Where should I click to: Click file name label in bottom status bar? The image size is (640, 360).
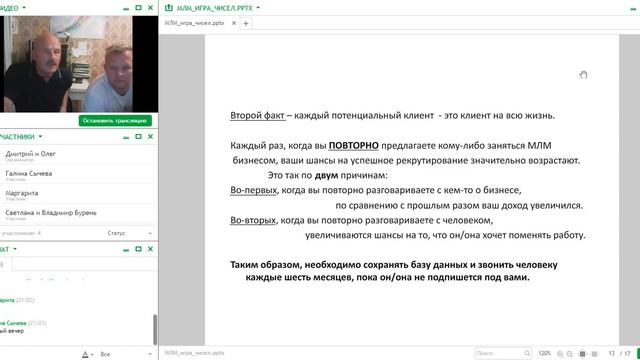(195, 353)
